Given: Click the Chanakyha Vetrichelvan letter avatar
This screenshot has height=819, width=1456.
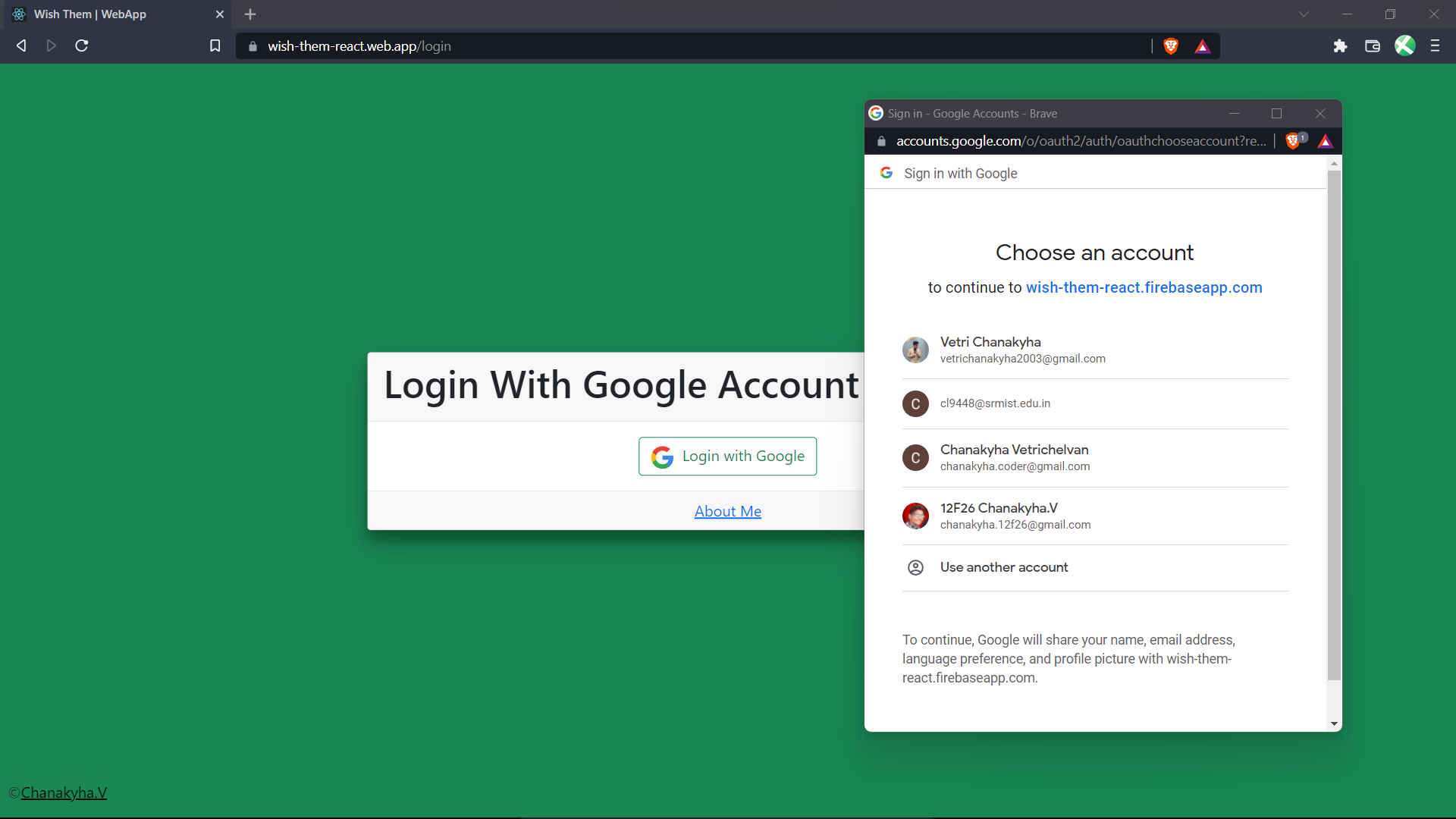Looking at the screenshot, I should [915, 457].
